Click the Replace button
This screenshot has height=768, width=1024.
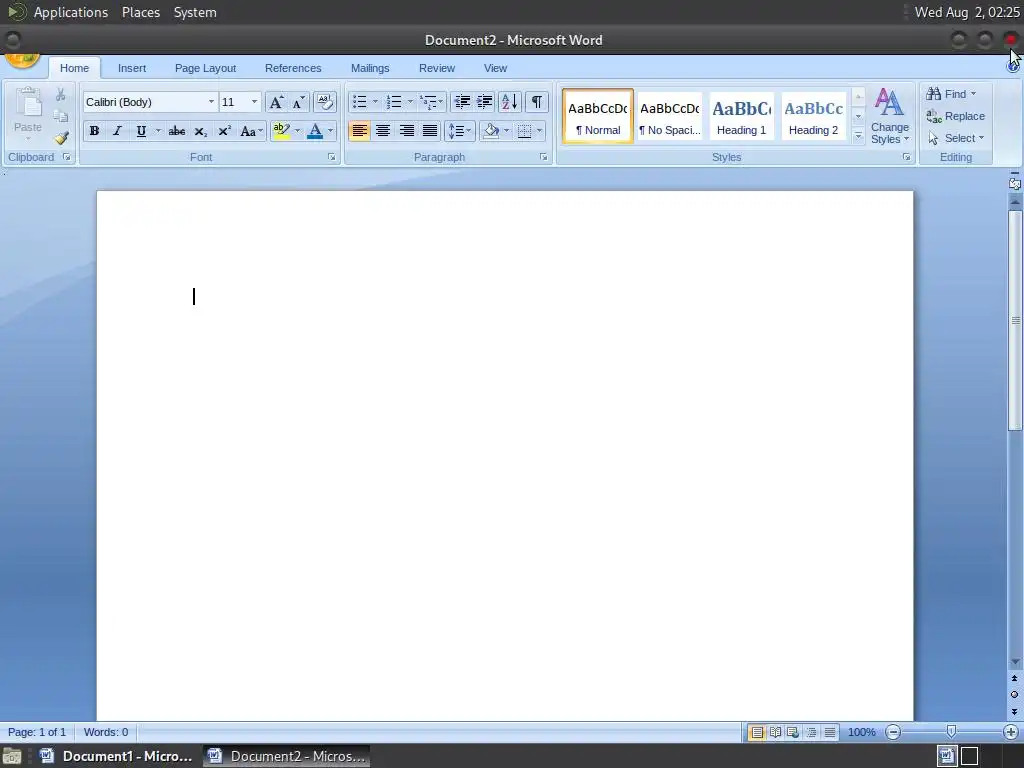955,116
